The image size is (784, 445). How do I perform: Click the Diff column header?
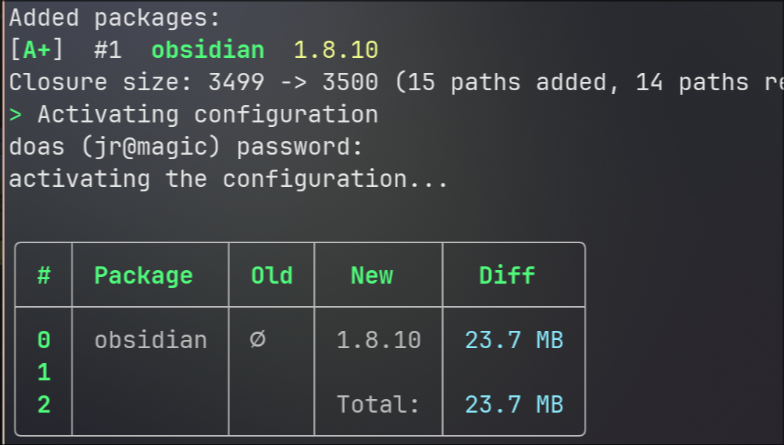pyautogui.click(x=507, y=276)
